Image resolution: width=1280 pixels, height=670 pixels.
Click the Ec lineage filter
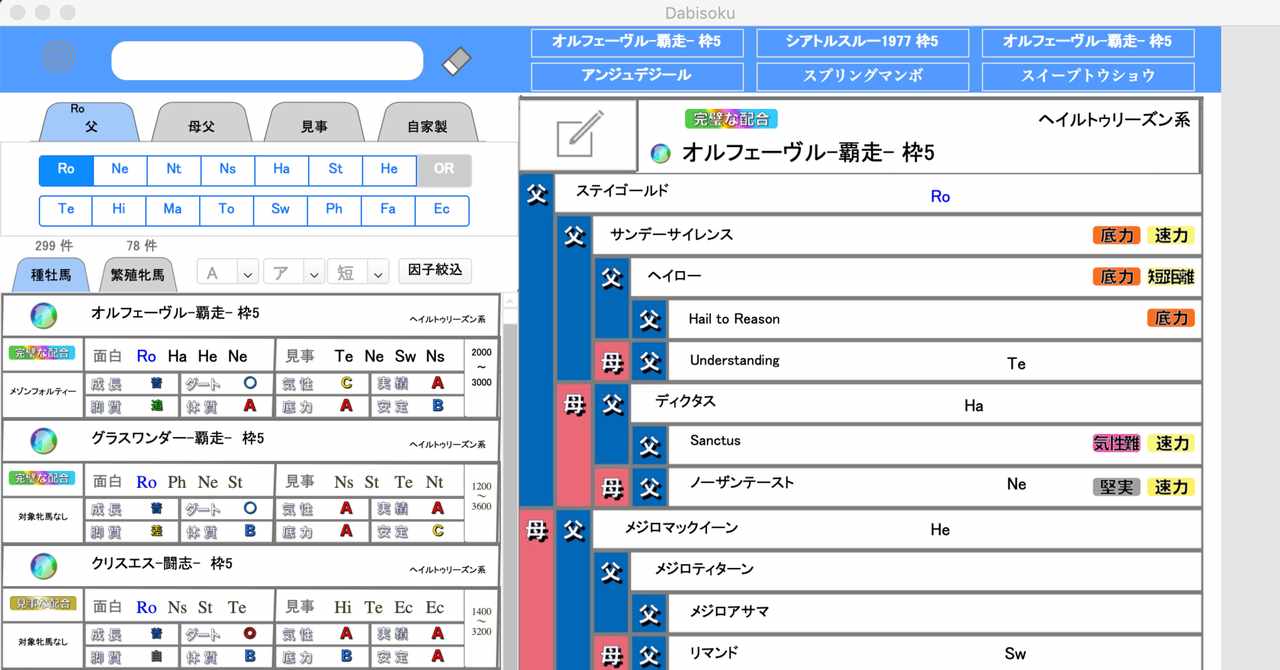(443, 210)
